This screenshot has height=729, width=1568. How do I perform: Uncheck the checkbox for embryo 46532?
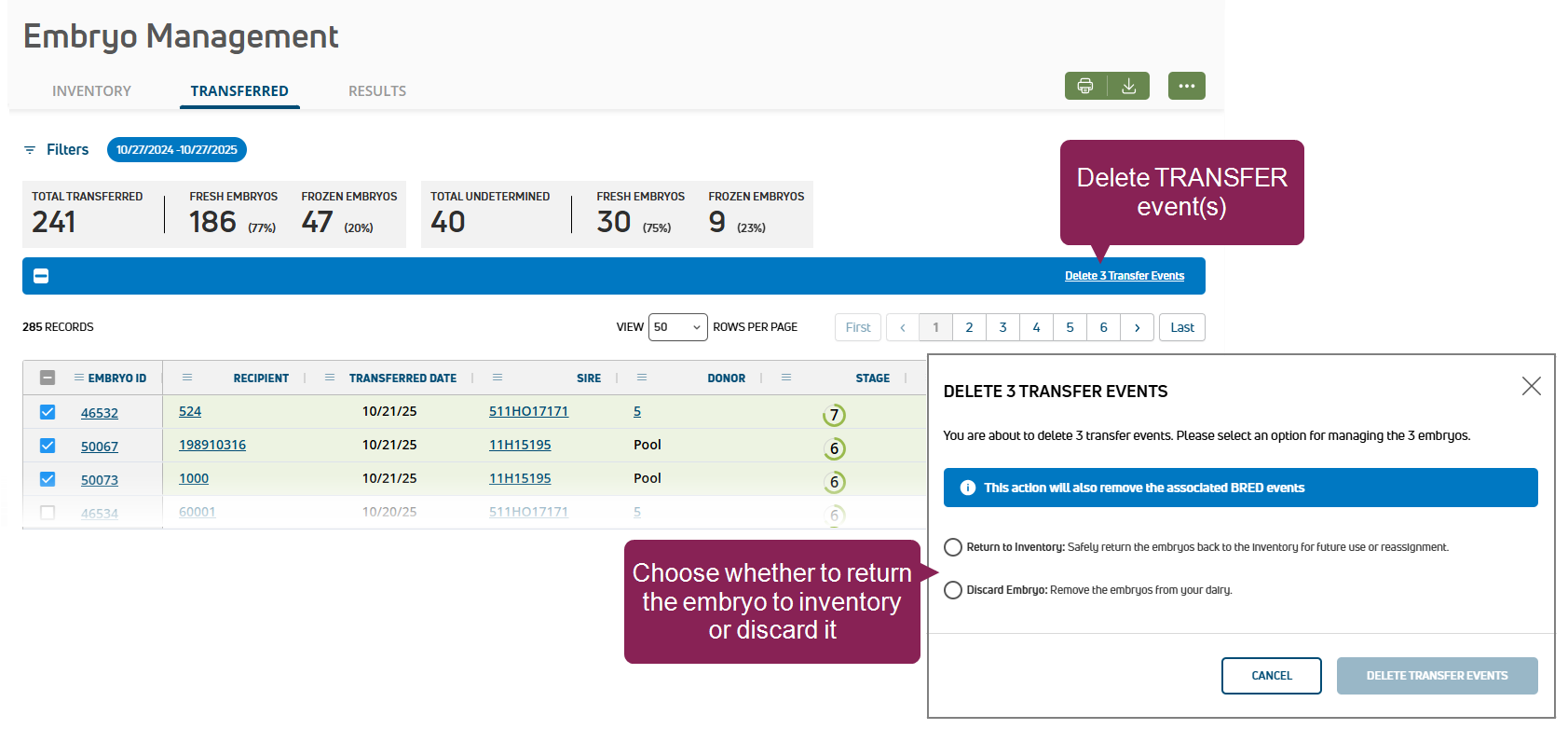[48, 412]
